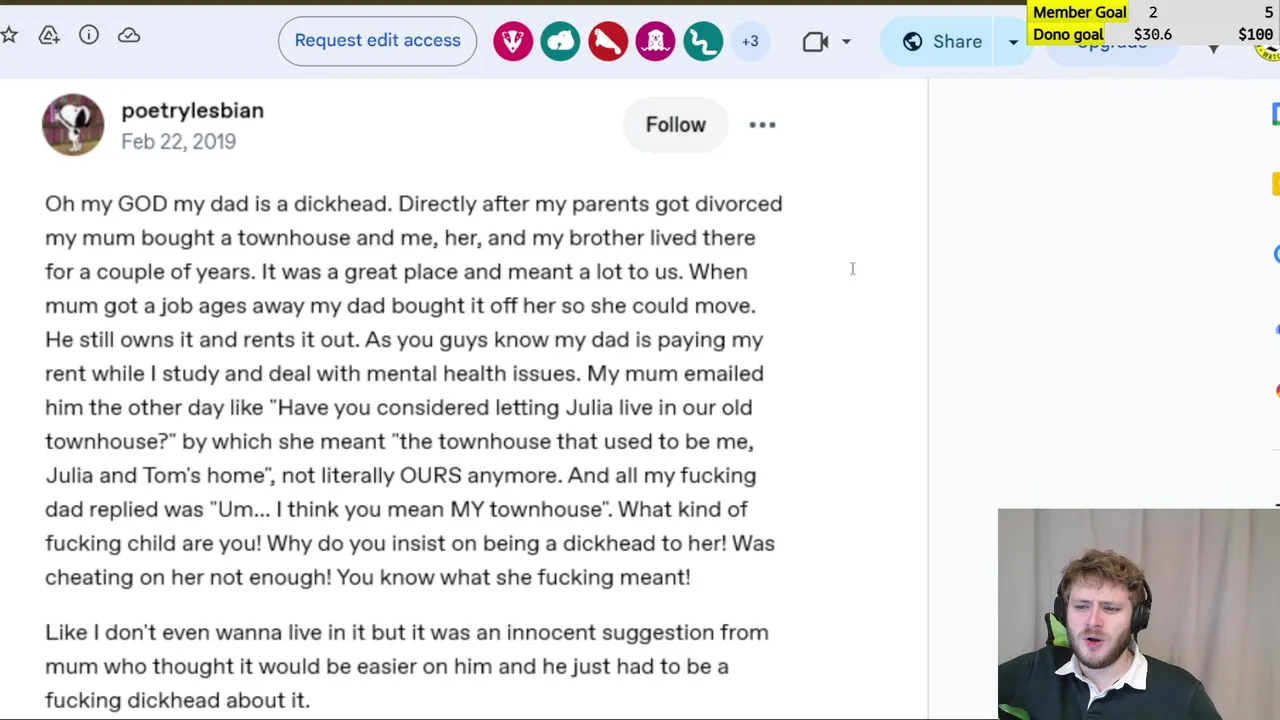Expand the +3 additional viewers chip
1280x720 pixels.
coord(750,41)
